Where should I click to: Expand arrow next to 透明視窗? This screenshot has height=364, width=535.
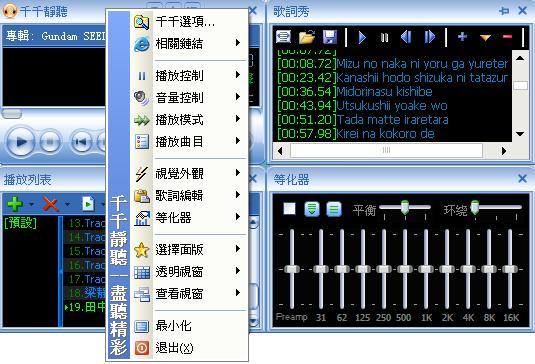(x=238, y=271)
